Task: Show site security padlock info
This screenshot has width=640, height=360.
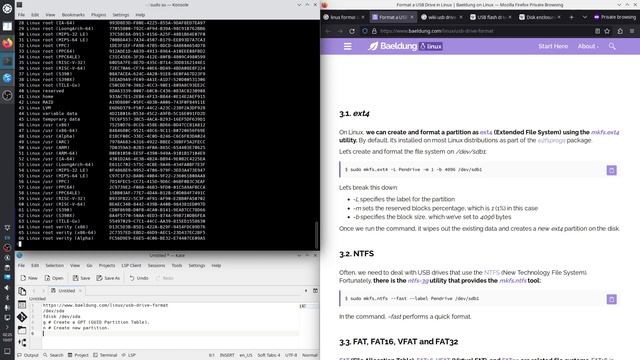Action: [x=374, y=31]
